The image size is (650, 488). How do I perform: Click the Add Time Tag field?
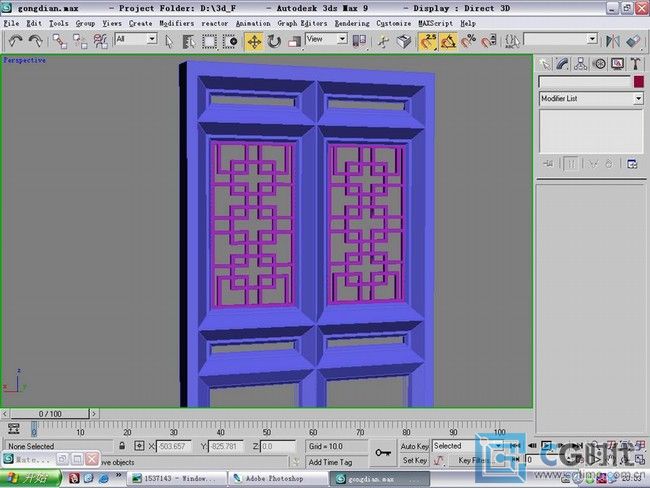pyautogui.click(x=330, y=462)
